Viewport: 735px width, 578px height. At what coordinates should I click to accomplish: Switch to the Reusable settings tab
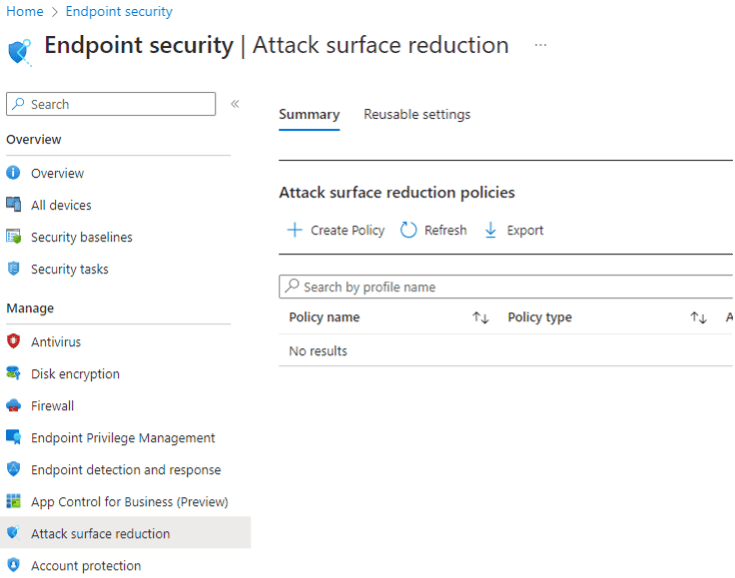417,114
